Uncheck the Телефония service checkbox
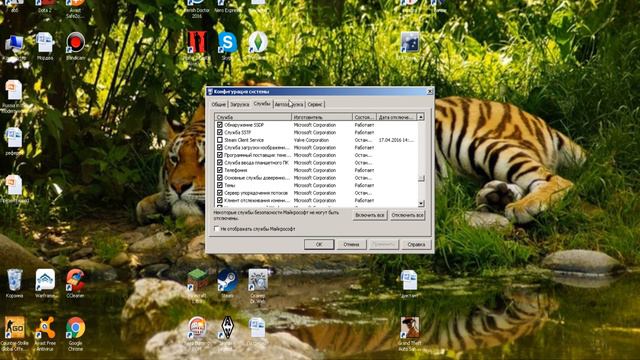640x360 pixels. click(220, 170)
